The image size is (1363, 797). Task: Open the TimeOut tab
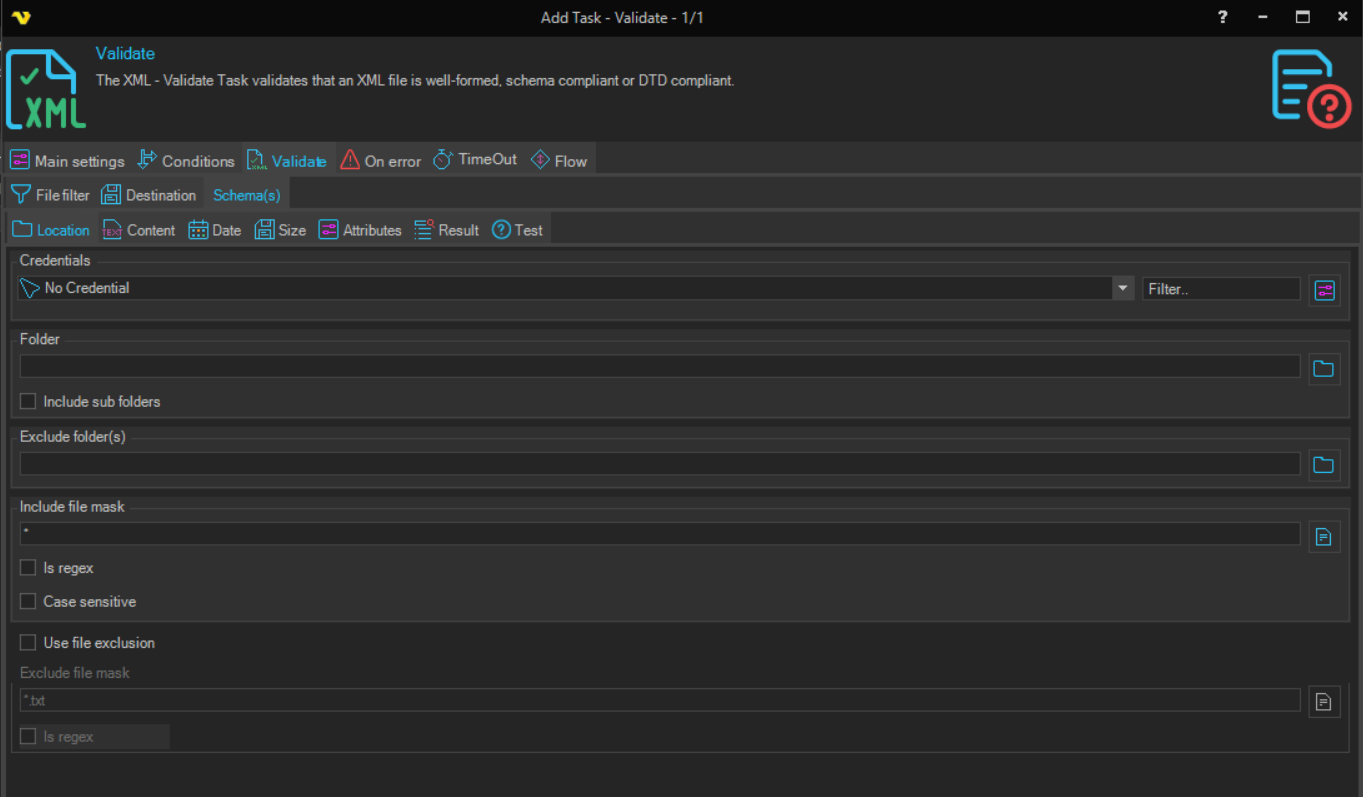coord(475,160)
